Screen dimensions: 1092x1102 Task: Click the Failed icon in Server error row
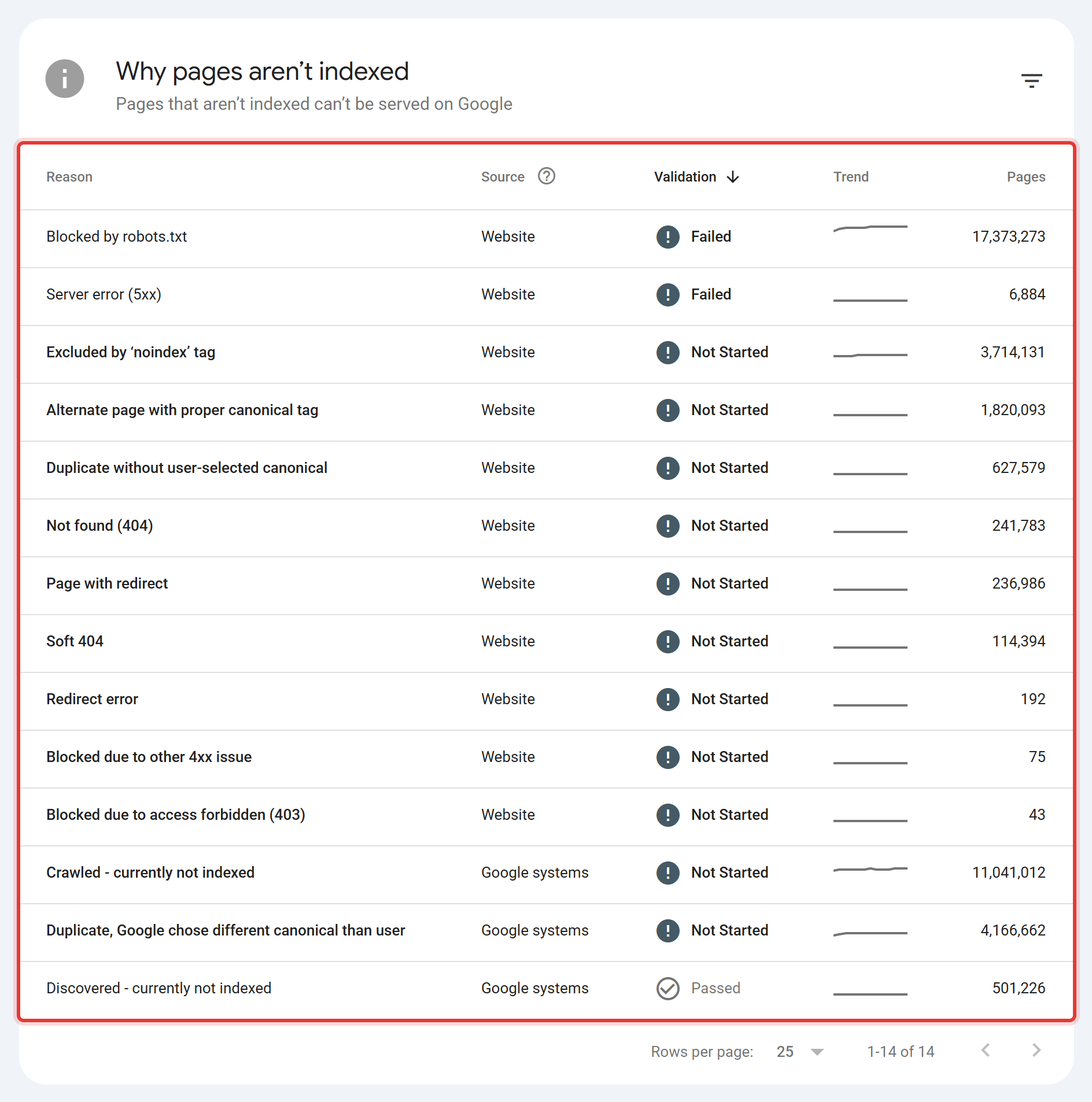click(x=667, y=294)
